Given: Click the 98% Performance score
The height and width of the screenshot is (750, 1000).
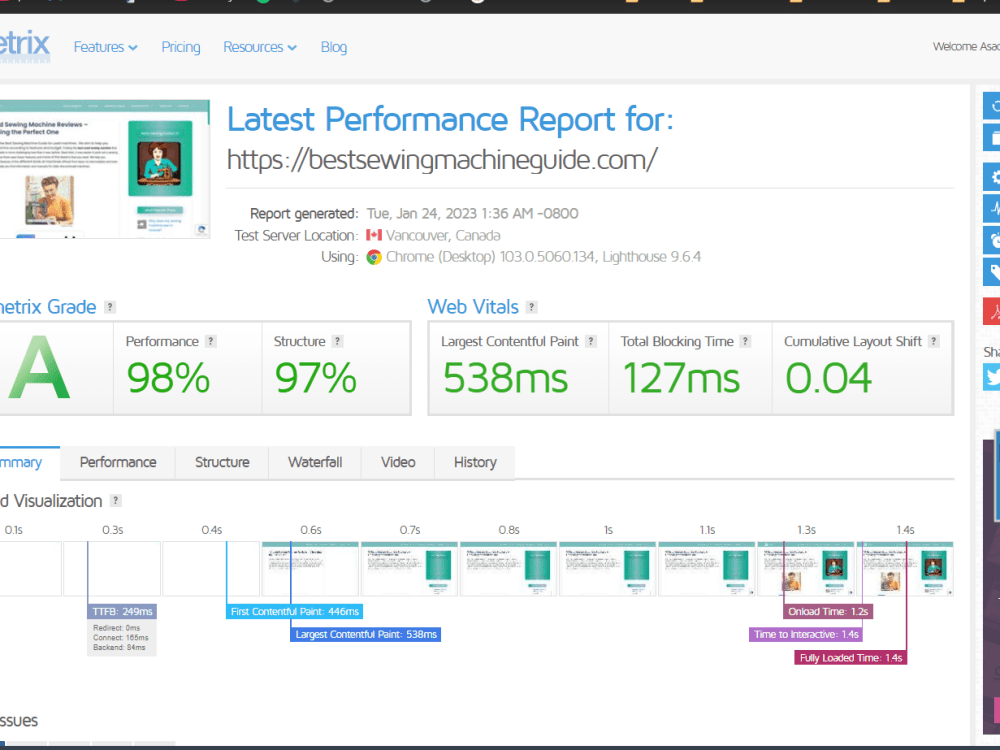Looking at the screenshot, I should 168,378.
